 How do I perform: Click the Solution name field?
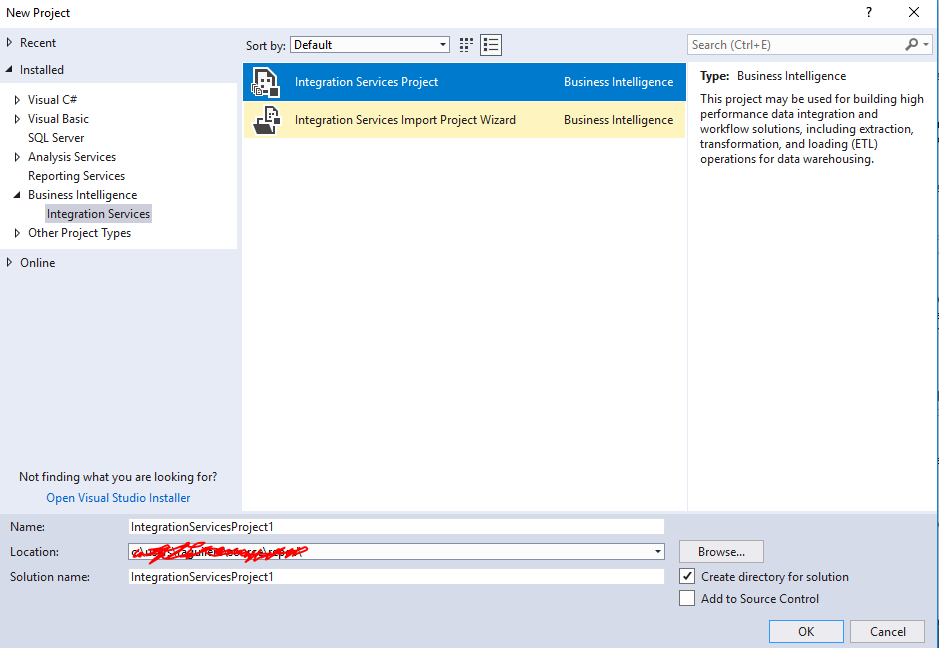tap(396, 577)
